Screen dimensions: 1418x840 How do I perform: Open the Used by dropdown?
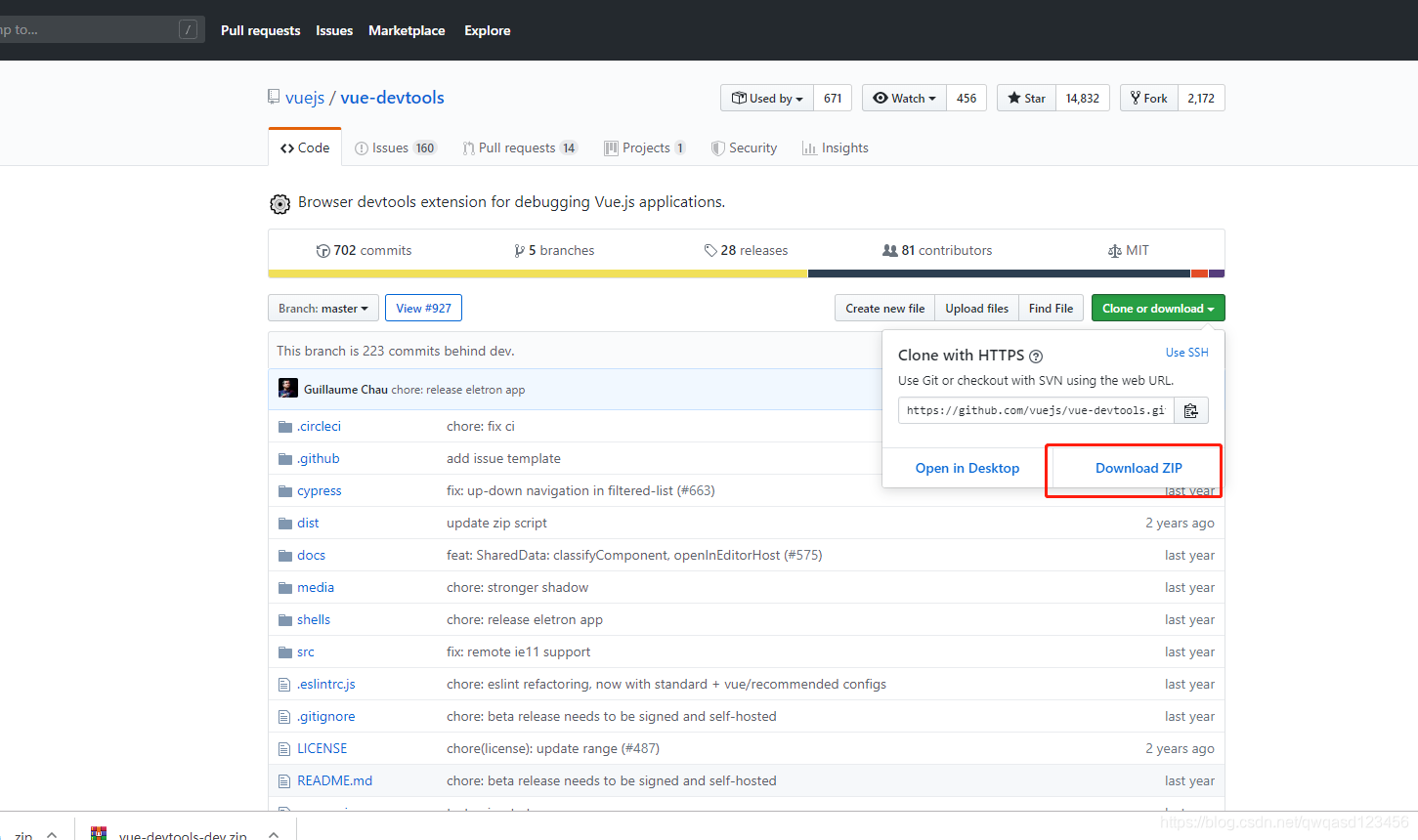pyautogui.click(x=767, y=98)
